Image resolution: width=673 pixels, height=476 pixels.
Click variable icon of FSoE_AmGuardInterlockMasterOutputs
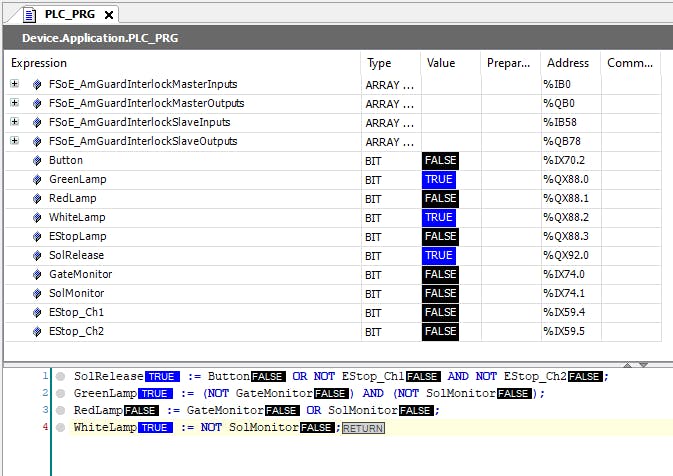pos(37,103)
